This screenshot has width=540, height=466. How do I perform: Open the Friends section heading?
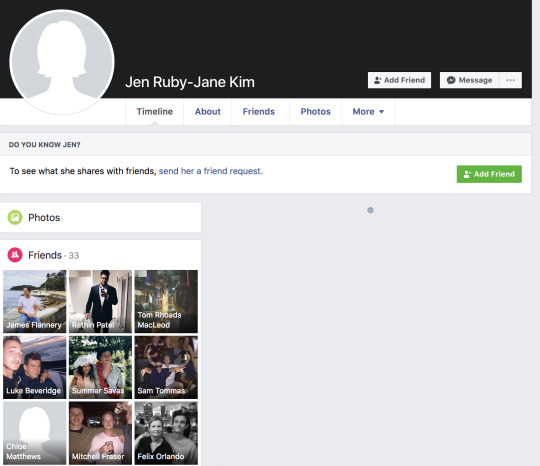point(45,255)
